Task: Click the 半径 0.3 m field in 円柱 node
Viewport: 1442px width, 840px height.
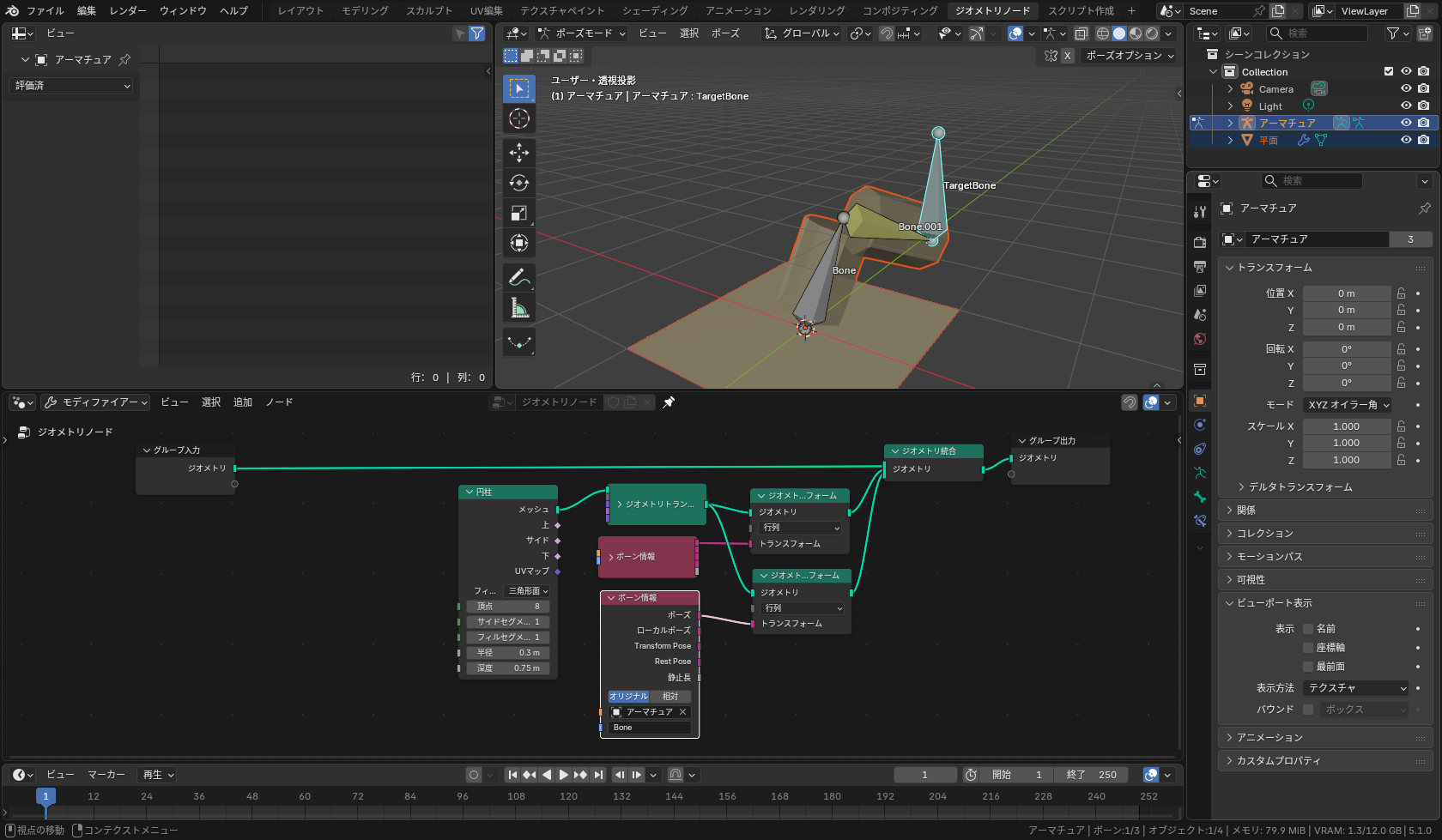Action: click(508, 653)
